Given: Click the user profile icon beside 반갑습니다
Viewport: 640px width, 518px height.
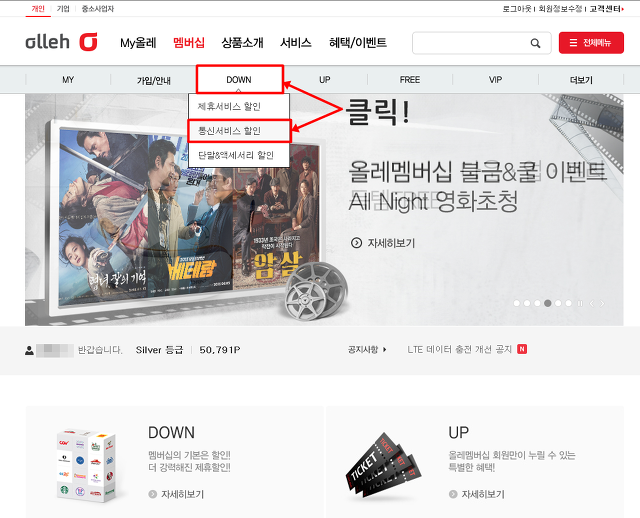Looking at the screenshot, I should pyautogui.click(x=29, y=350).
